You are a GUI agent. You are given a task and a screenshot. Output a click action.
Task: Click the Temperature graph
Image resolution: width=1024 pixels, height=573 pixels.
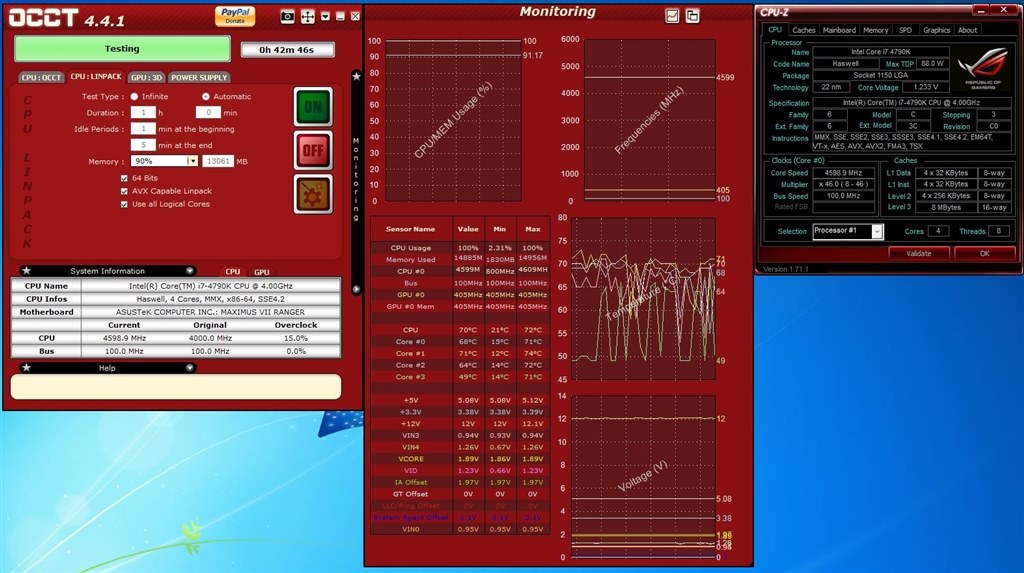point(643,298)
